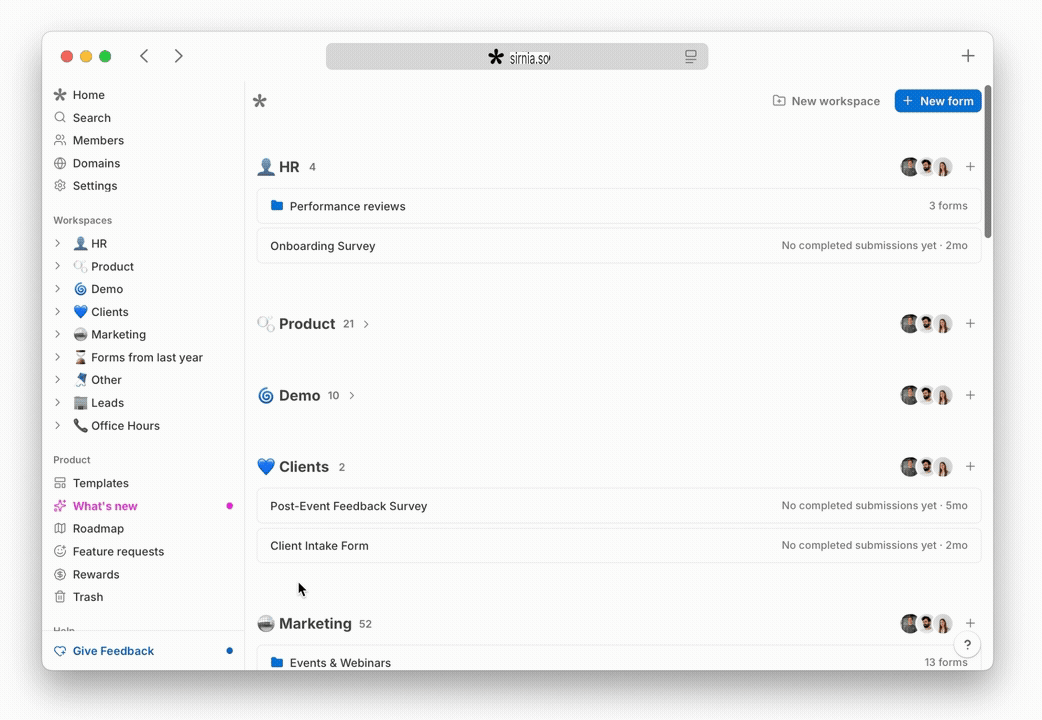Viewport: 1042px width, 720px height.
Task: Open Search in the sidebar
Action: coord(92,118)
